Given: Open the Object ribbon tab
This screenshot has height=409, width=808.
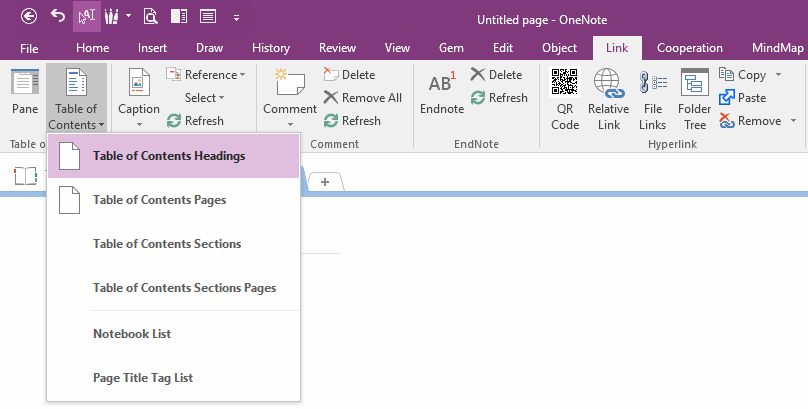Looking at the screenshot, I should [559, 48].
